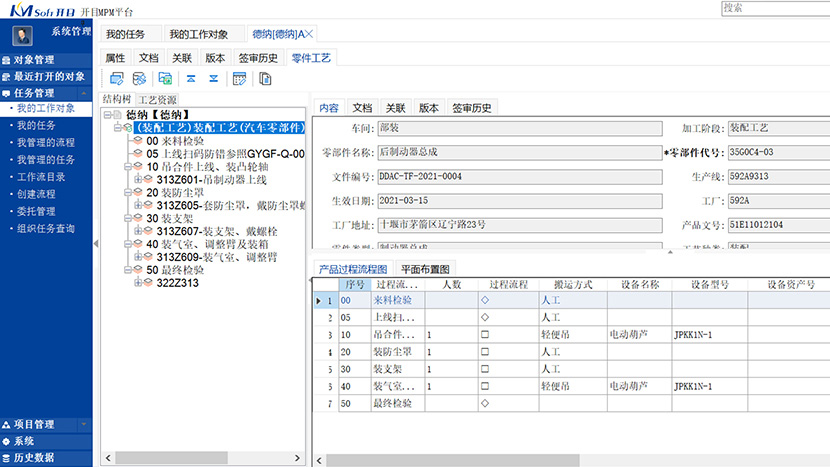Expand the 322Z313 tree node
The image size is (830, 467).
138,283
